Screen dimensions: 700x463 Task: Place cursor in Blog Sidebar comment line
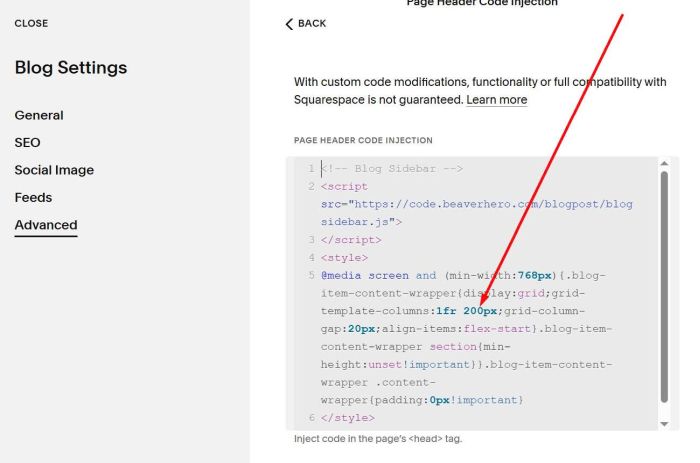pyautogui.click(x=392, y=168)
